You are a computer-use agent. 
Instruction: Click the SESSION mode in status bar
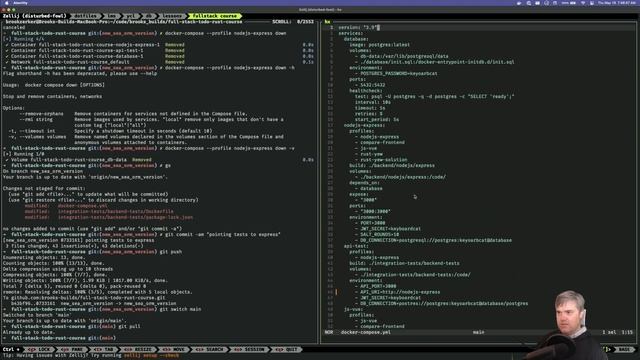tap(249, 349)
